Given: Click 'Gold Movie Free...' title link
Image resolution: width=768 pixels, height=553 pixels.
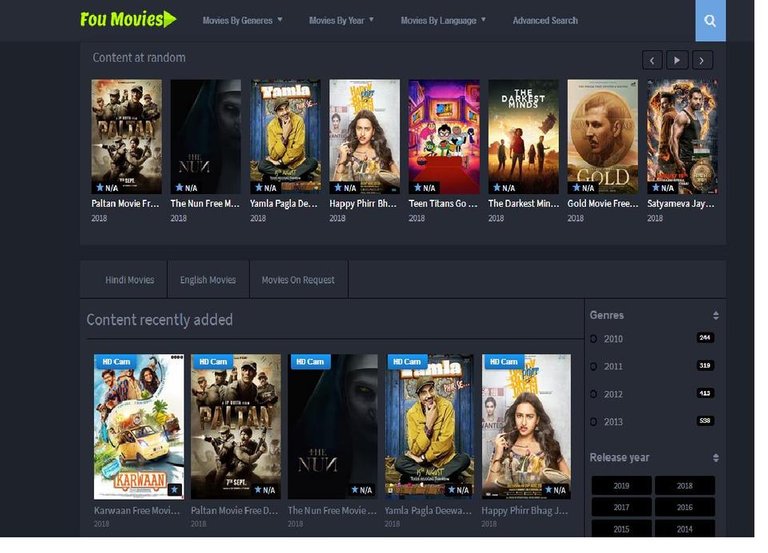Looking at the screenshot, I should pyautogui.click(x=603, y=204).
